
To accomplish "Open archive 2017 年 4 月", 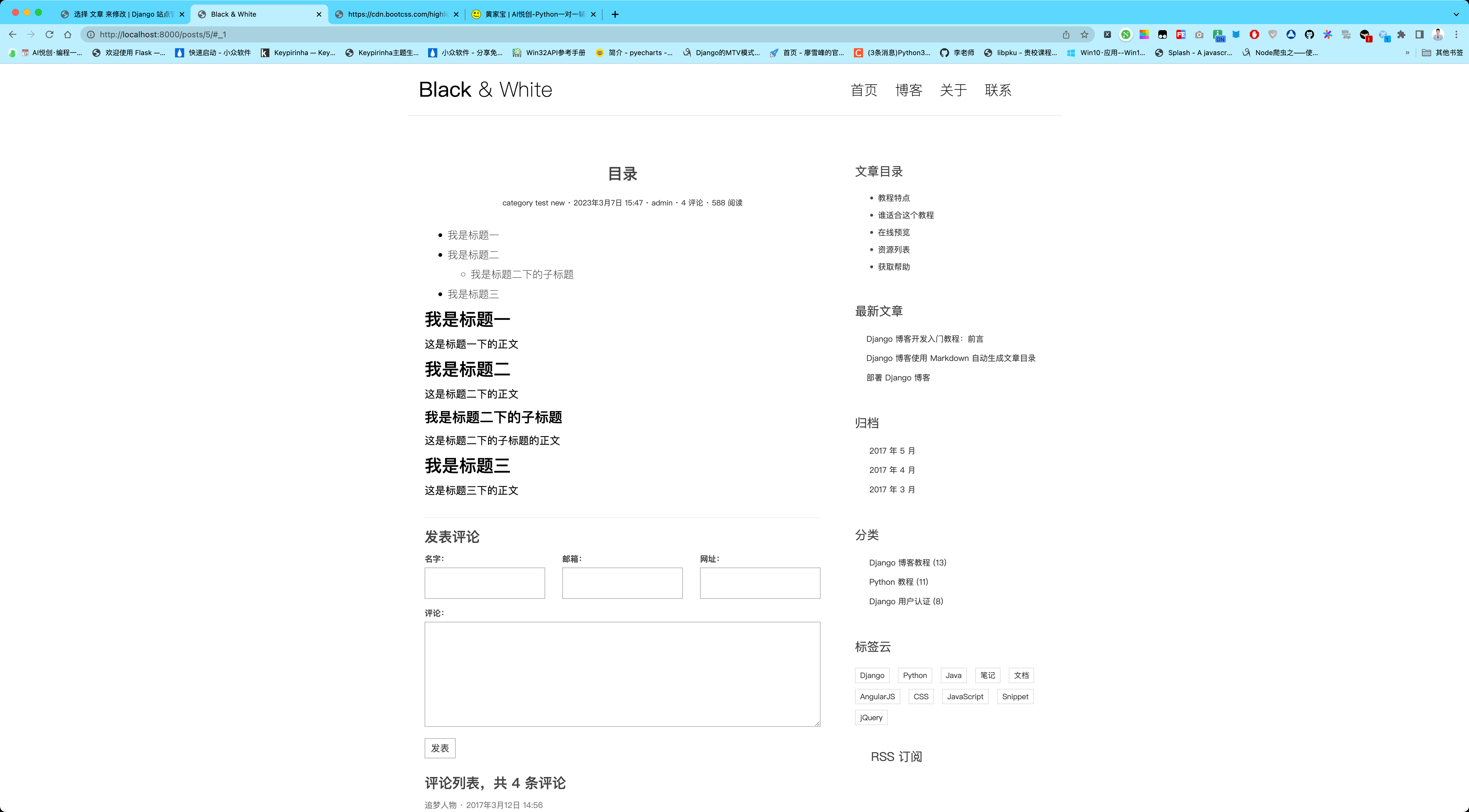I will coord(892,470).
